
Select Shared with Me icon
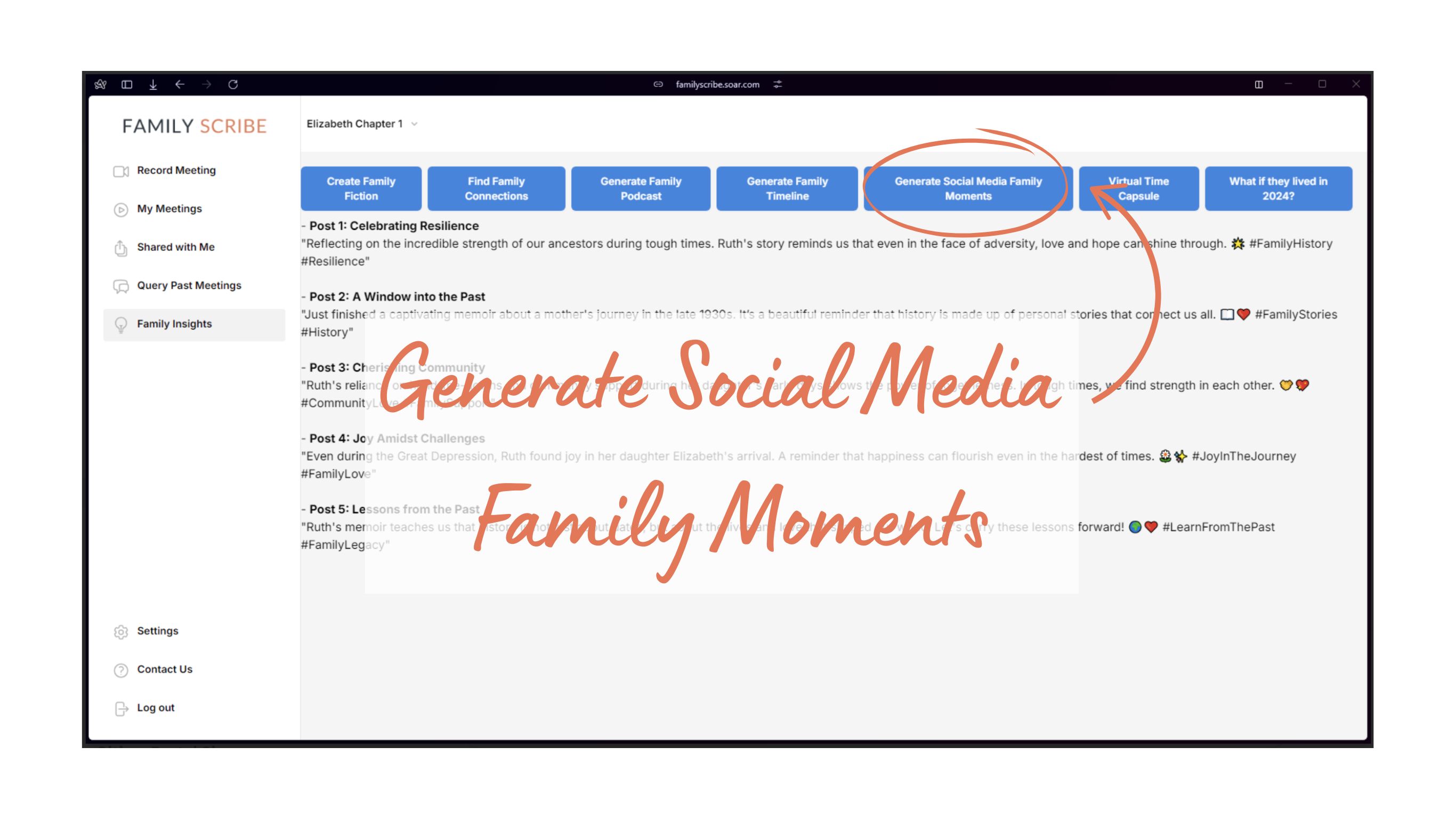point(120,247)
